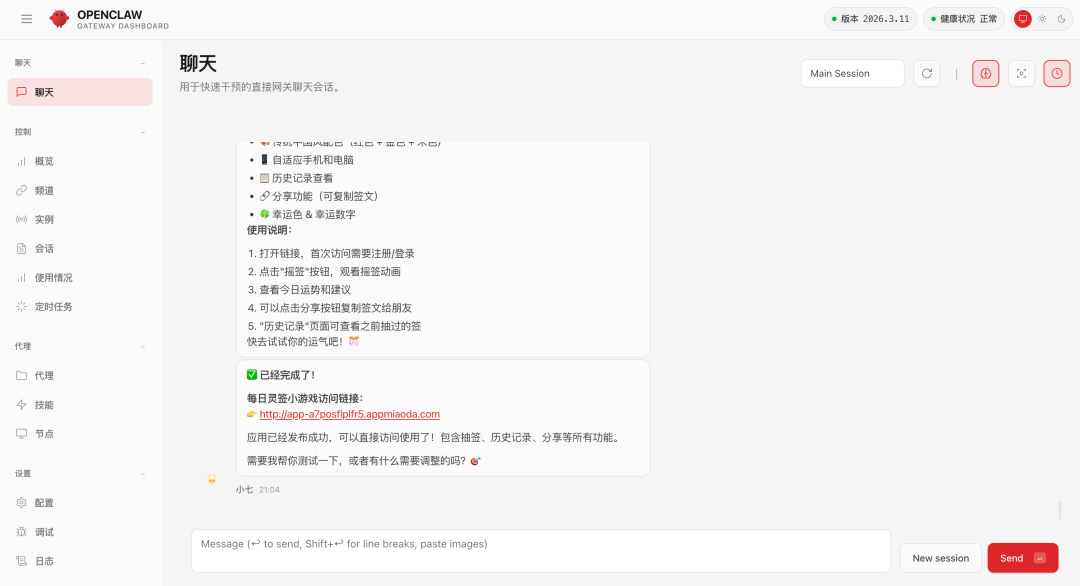
Task: Click the brain icon in chat toolbar
Action: pyautogui.click(x=985, y=73)
